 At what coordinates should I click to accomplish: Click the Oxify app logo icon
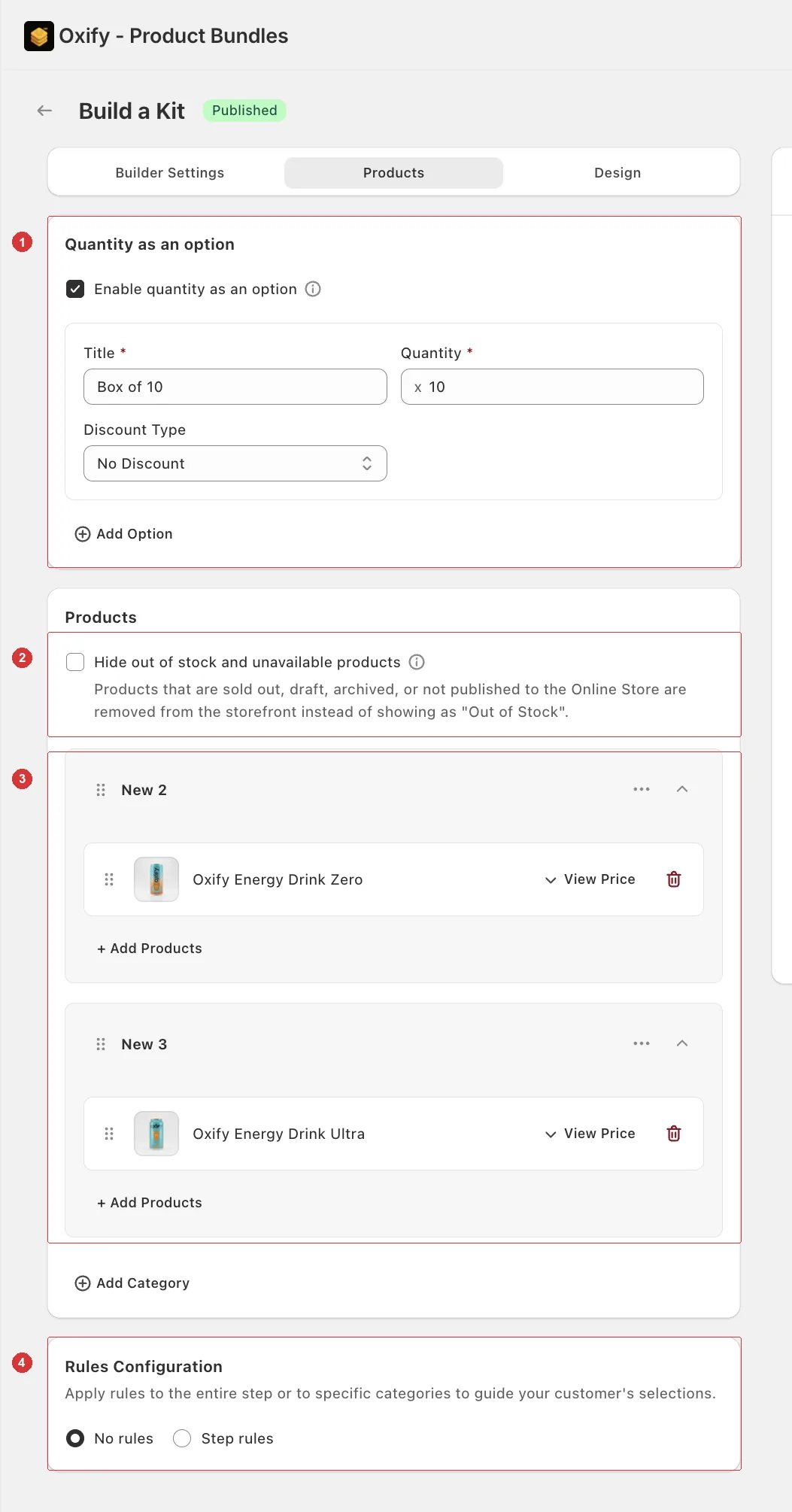click(39, 36)
